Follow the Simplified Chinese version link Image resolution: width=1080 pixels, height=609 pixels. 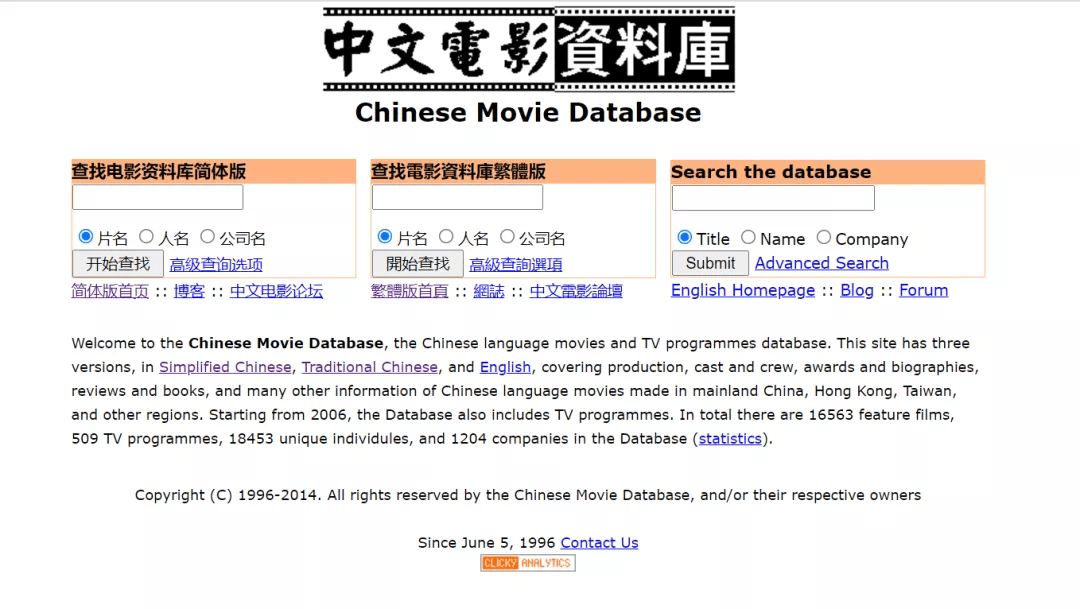tap(225, 367)
